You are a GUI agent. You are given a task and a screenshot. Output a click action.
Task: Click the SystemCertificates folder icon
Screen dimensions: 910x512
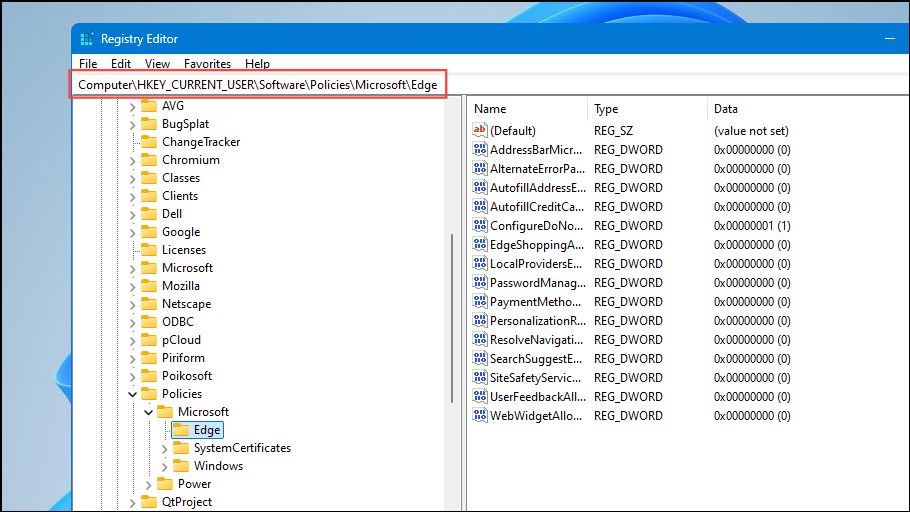pyautogui.click(x=181, y=448)
